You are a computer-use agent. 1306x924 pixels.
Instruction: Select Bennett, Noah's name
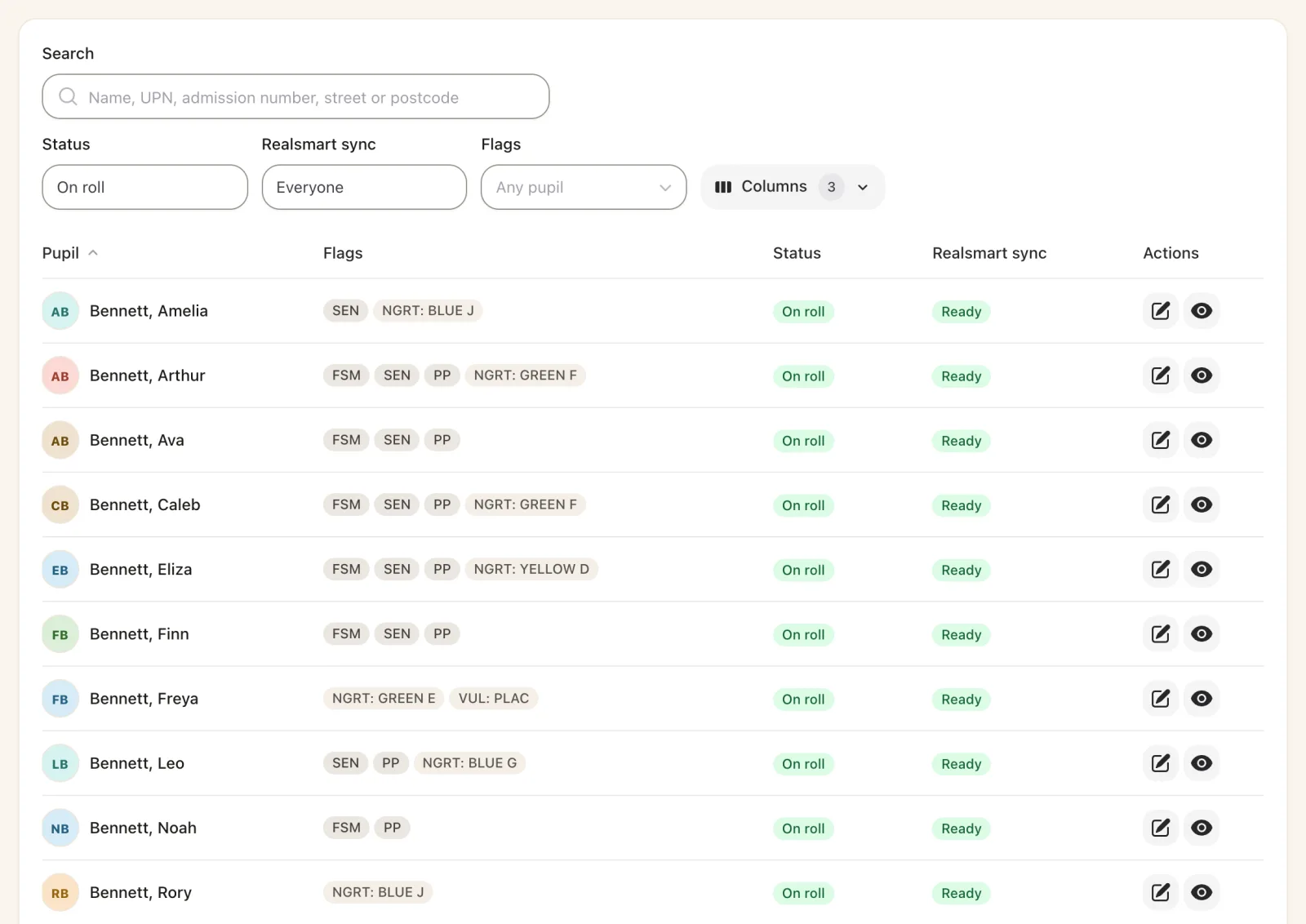(x=143, y=828)
